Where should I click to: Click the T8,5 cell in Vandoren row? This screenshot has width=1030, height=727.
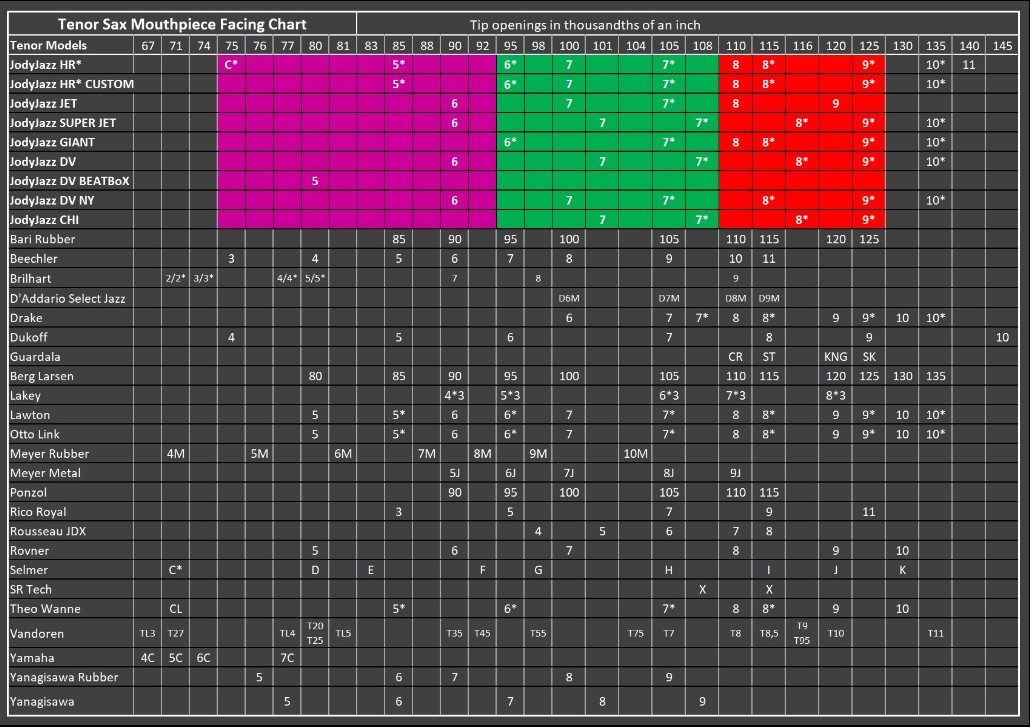tap(769, 633)
